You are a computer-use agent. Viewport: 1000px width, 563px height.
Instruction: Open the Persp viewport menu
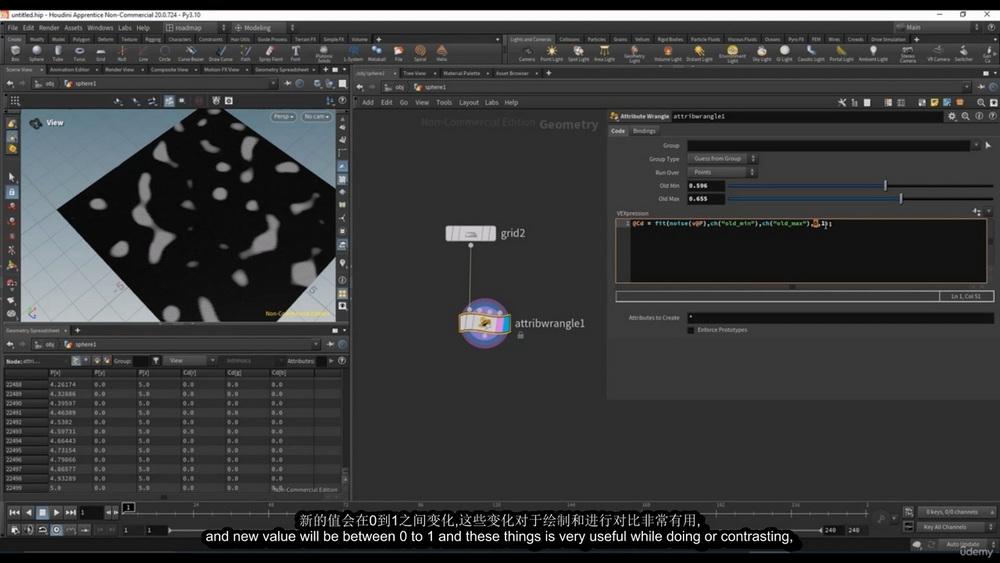click(x=283, y=117)
